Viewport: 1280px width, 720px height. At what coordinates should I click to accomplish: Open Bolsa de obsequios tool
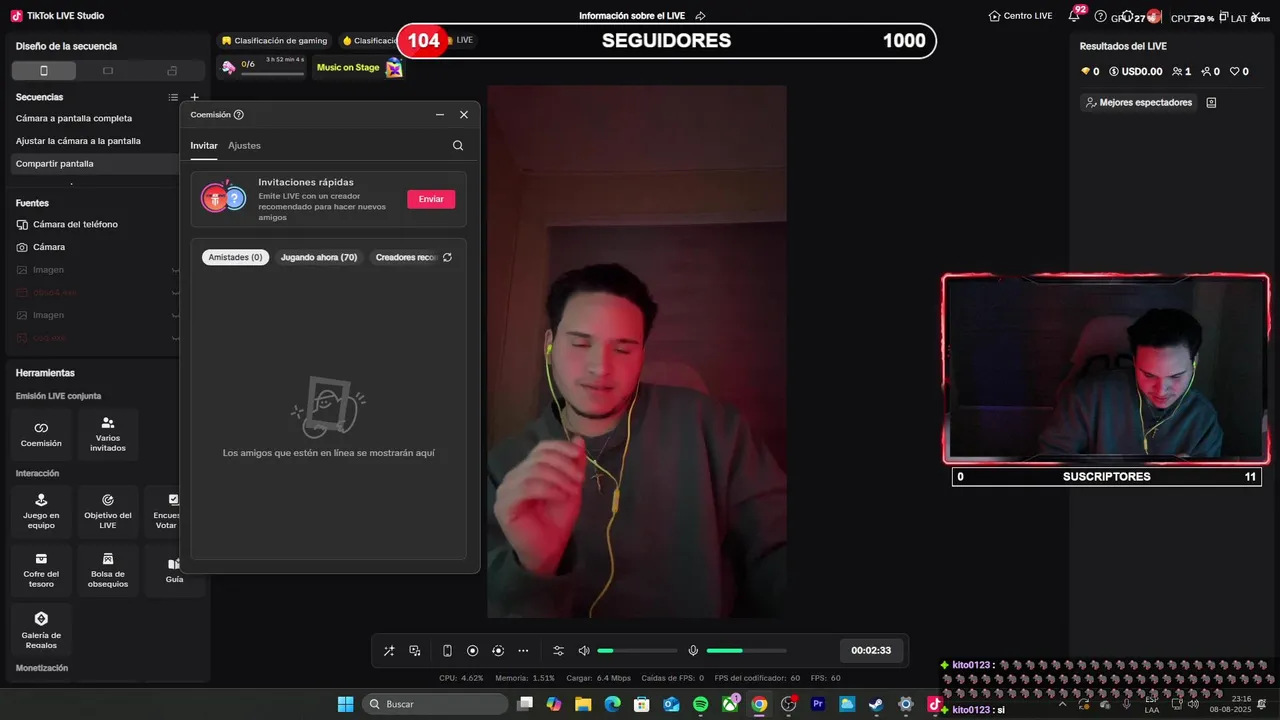point(108,569)
